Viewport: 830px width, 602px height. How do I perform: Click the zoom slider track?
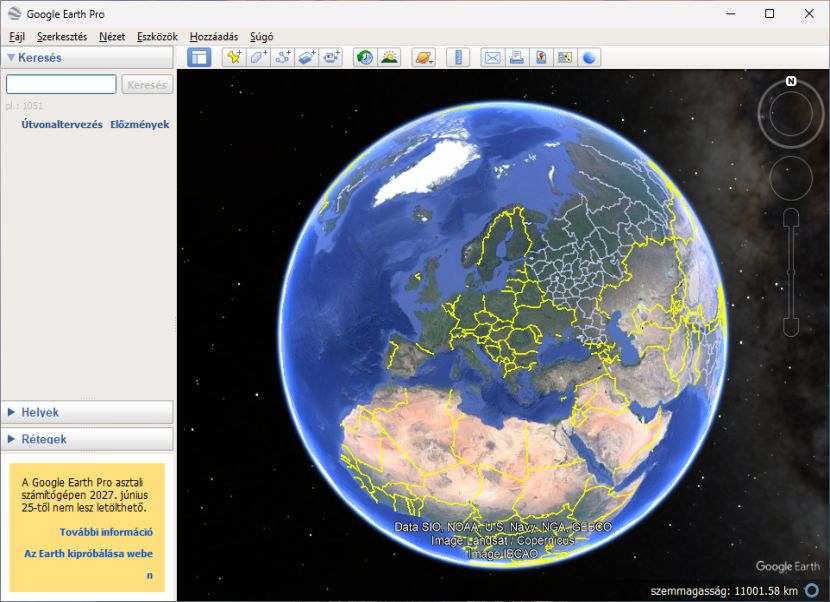click(791, 273)
